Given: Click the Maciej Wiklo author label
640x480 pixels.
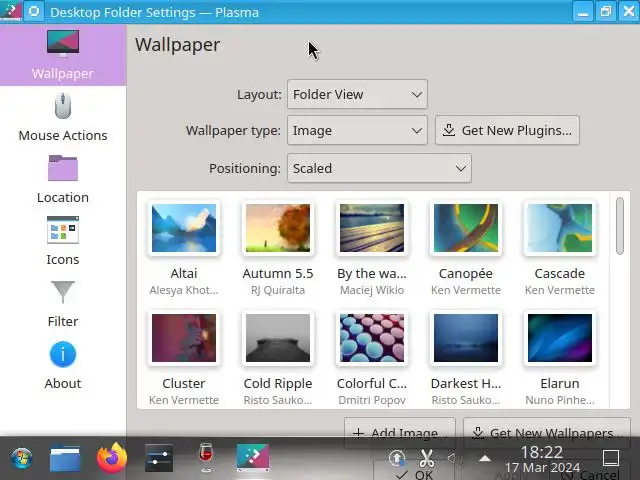Looking at the screenshot, I should coord(372,290).
